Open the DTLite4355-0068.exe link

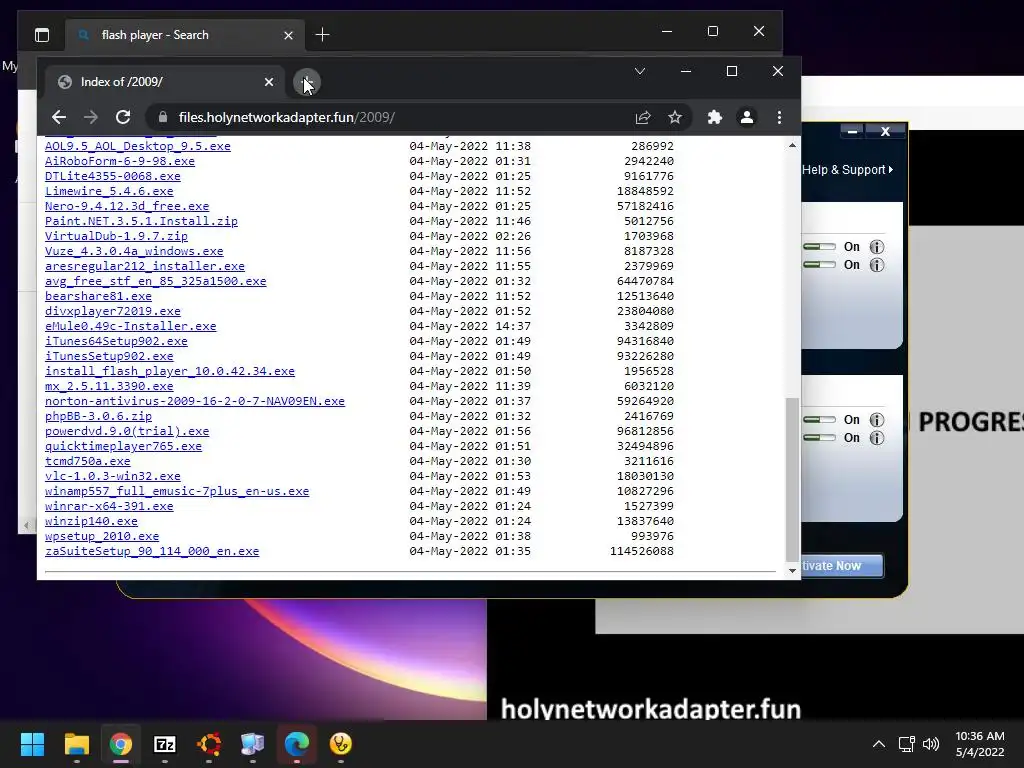click(x=112, y=176)
